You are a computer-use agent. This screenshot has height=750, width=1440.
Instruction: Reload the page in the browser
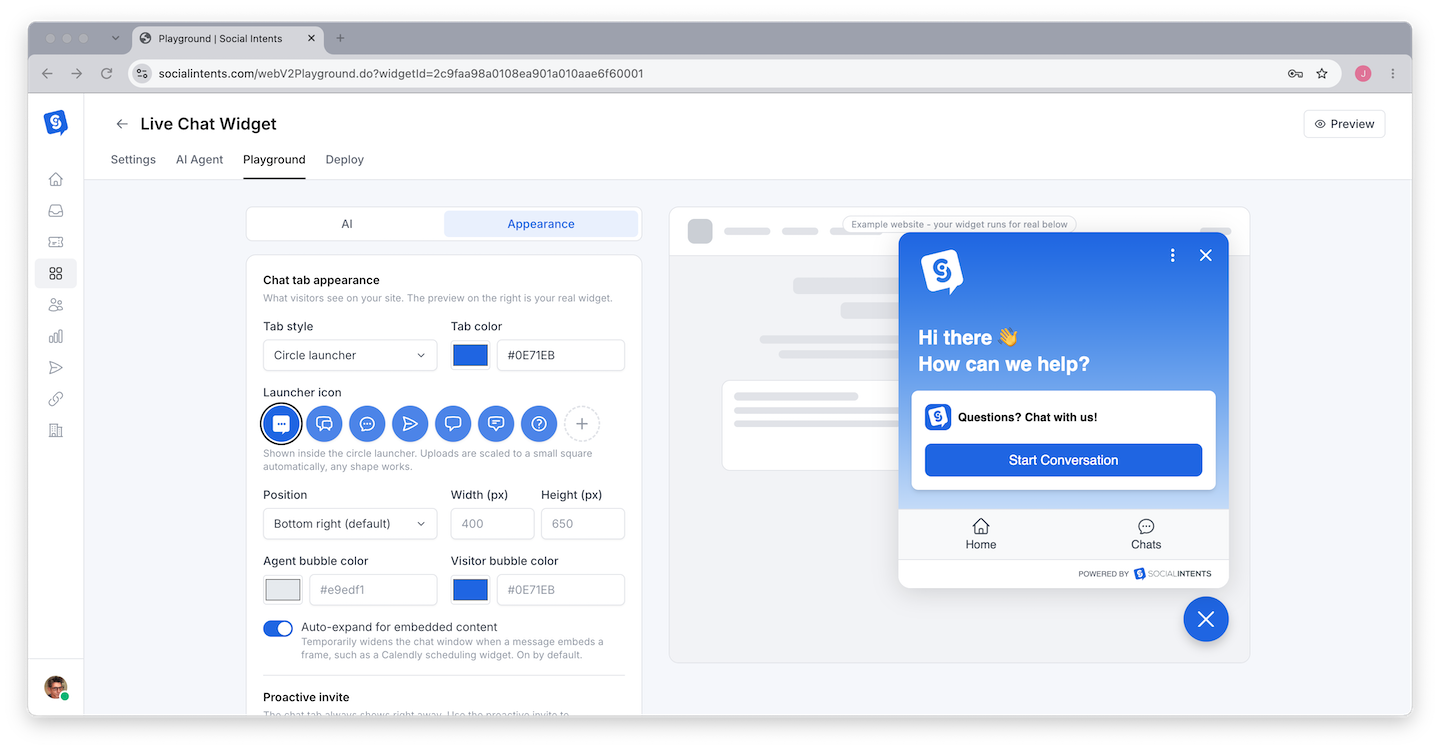[107, 73]
